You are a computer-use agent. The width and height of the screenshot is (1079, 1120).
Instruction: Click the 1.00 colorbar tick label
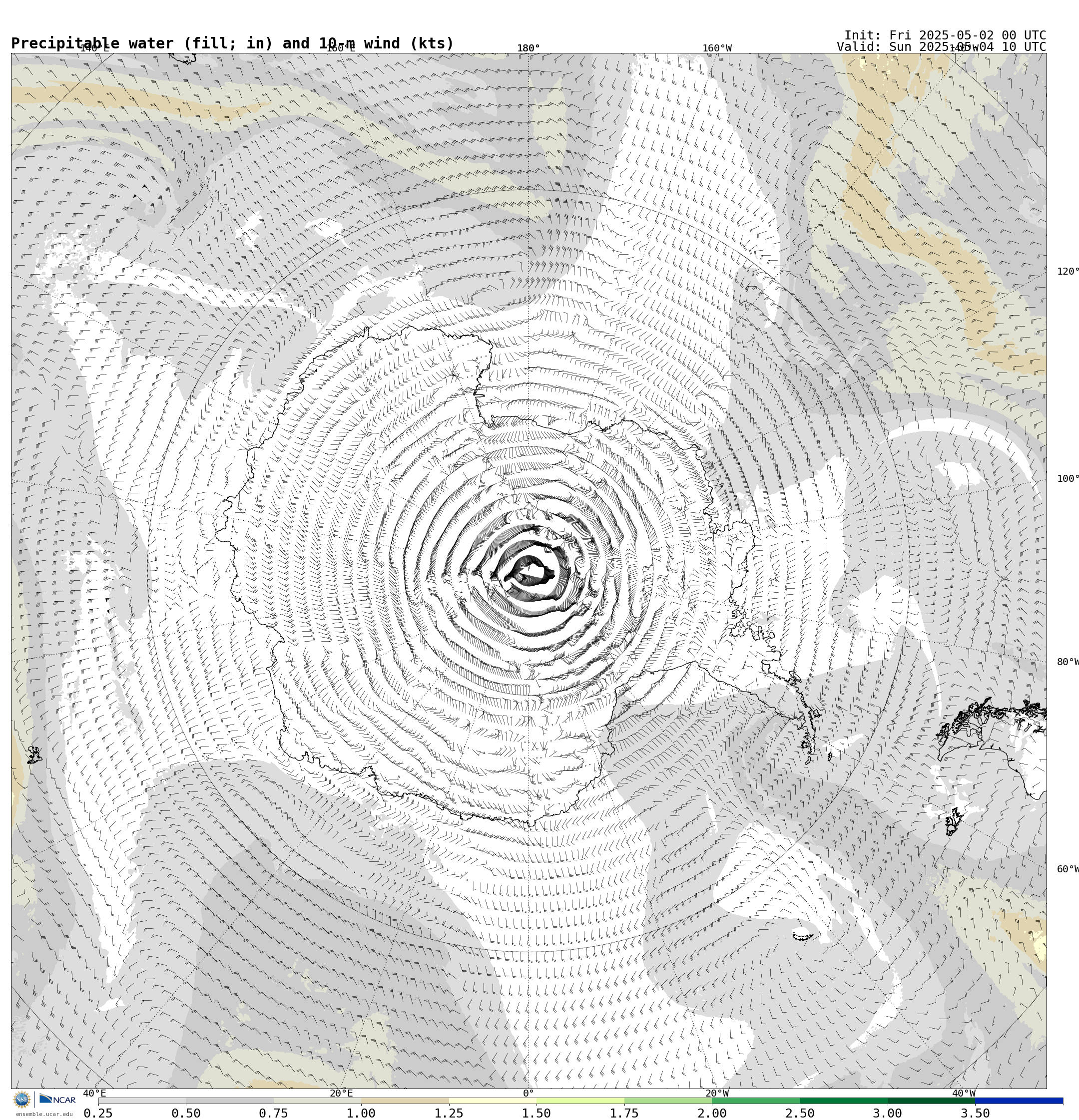(361, 1113)
